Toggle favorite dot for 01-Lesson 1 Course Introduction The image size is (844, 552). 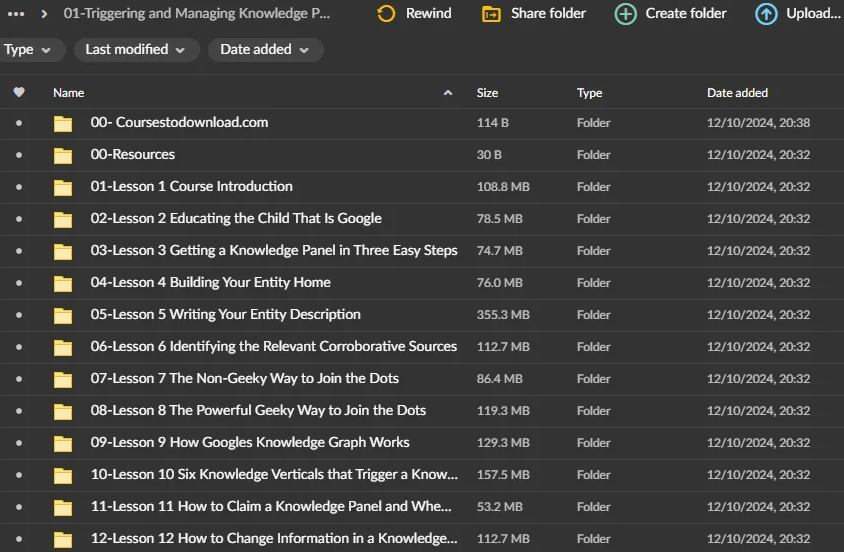coord(19,187)
